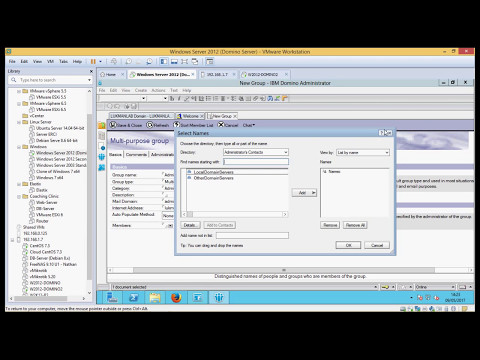
Task: Open the Comments tab of group form
Action: (136, 154)
